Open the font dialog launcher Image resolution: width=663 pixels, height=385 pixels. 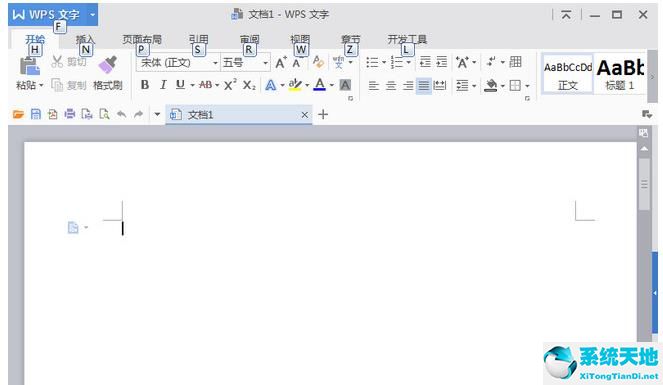click(350, 98)
